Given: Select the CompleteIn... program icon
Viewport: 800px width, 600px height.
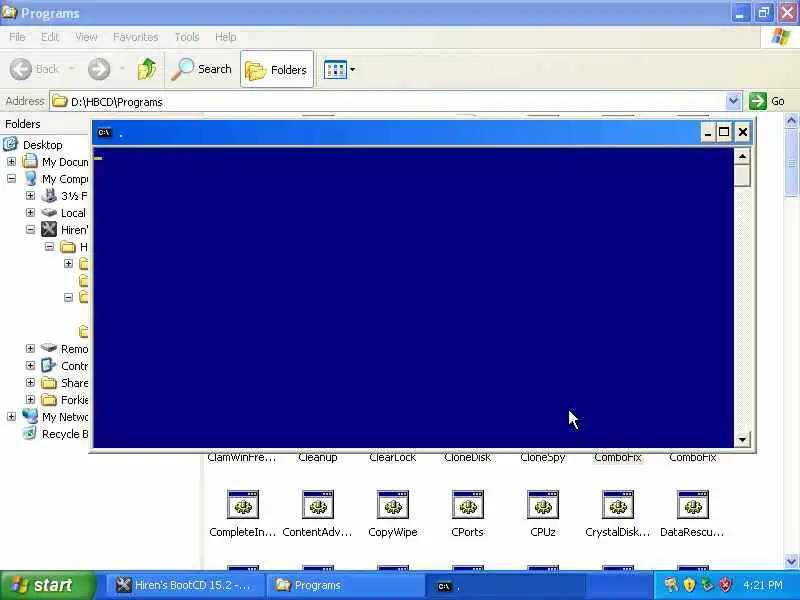Looking at the screenshot, I should [243, 505].
